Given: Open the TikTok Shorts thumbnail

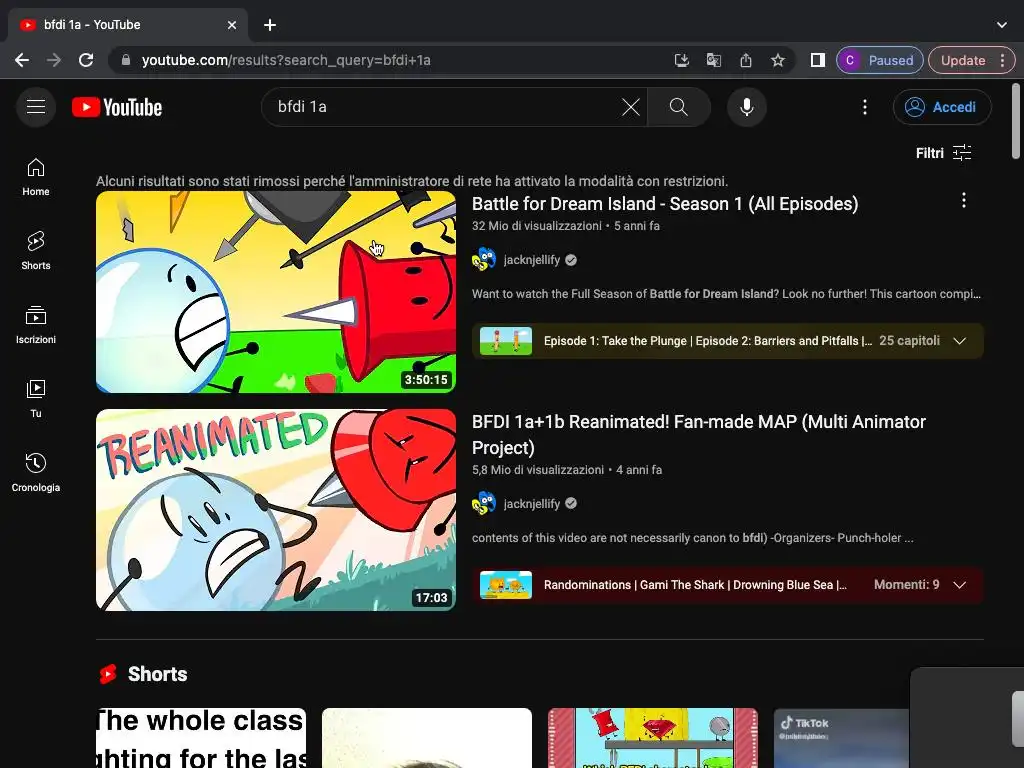Looking at the screenshot, I should pyautogui.click(x=841, y=738).
